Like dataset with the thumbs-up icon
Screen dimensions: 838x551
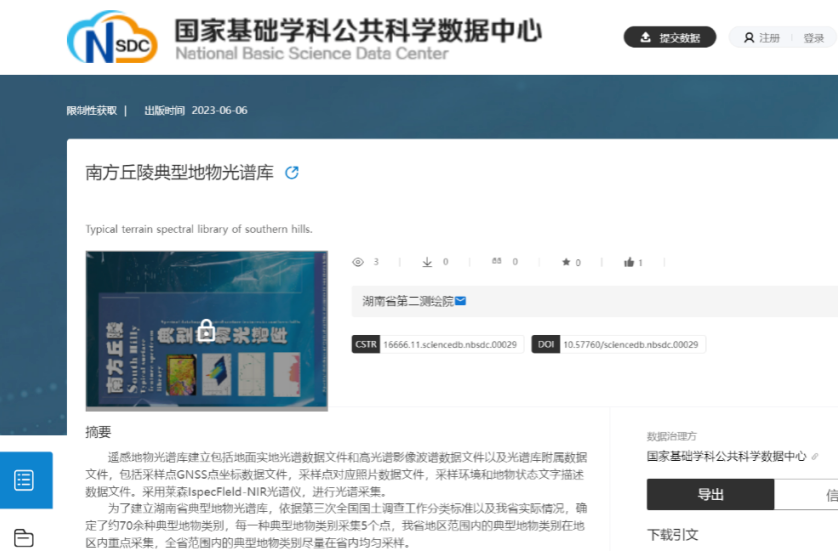(x=629, y=262)
